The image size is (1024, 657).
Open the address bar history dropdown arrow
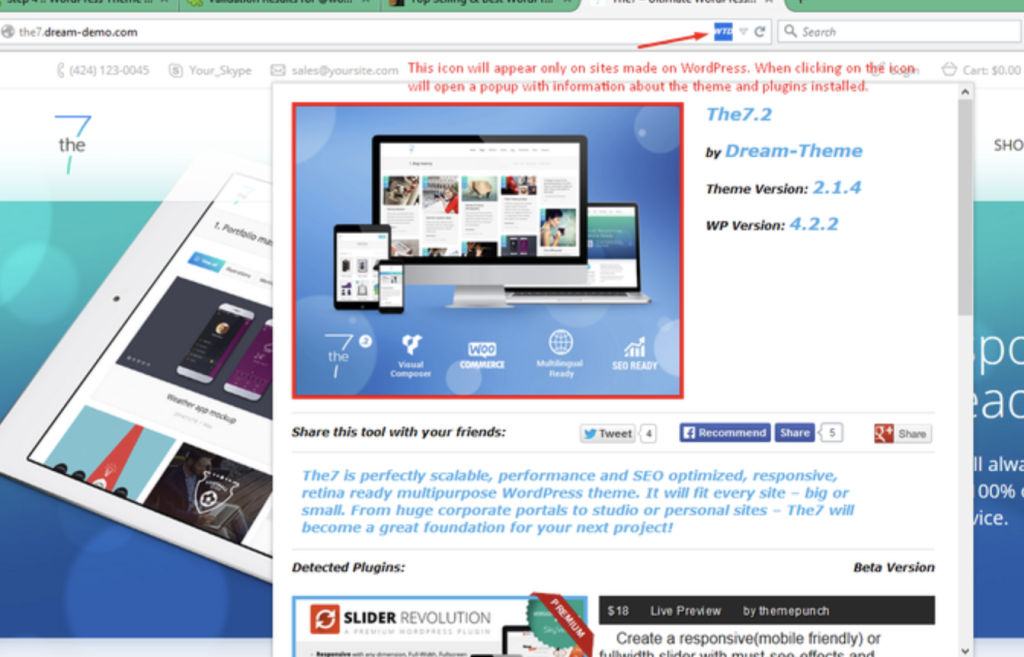743,32
